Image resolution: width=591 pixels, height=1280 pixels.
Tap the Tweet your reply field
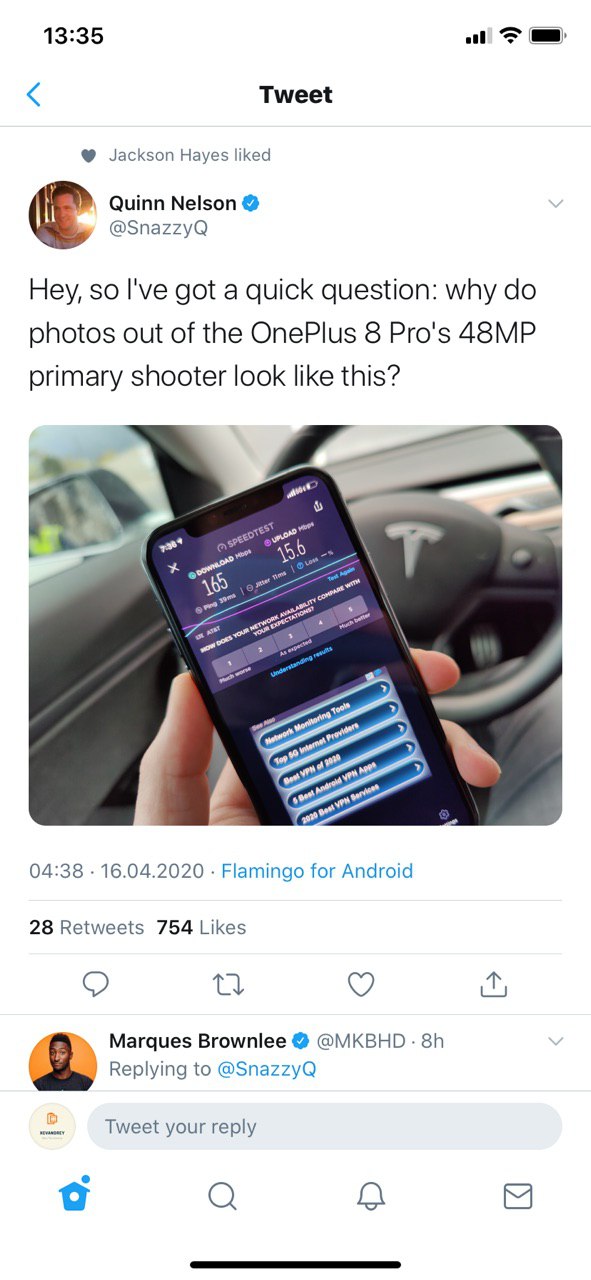pyautogui.click(x=325, y=1127)
